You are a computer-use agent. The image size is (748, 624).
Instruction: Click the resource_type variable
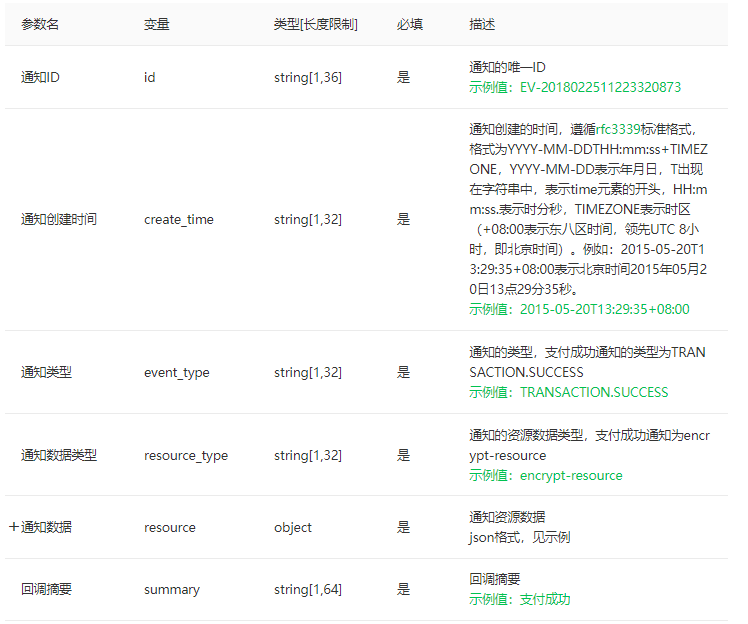click(186, 456)
